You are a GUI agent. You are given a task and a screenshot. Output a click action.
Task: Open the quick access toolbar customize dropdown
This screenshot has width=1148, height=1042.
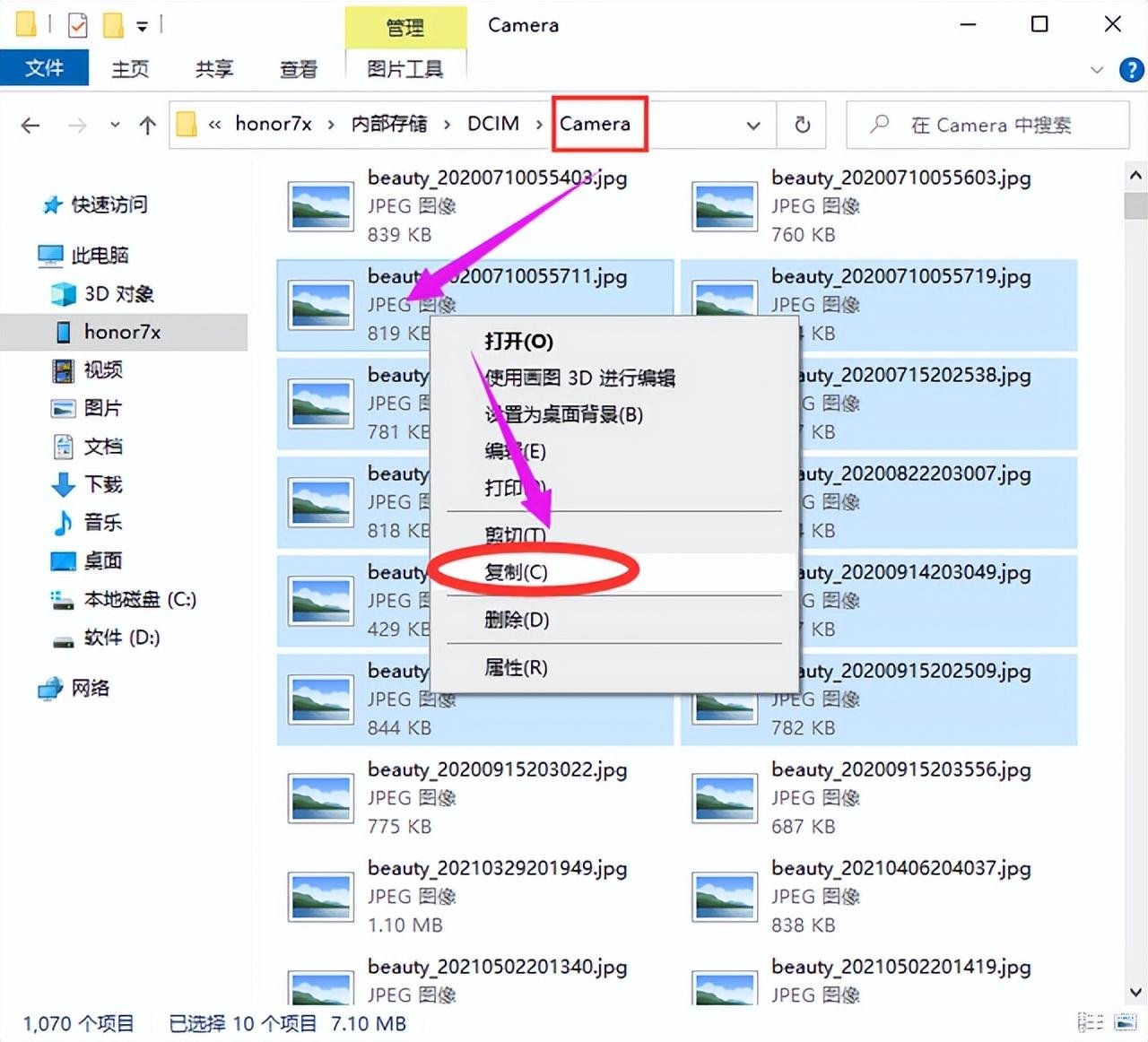[142, 26]
